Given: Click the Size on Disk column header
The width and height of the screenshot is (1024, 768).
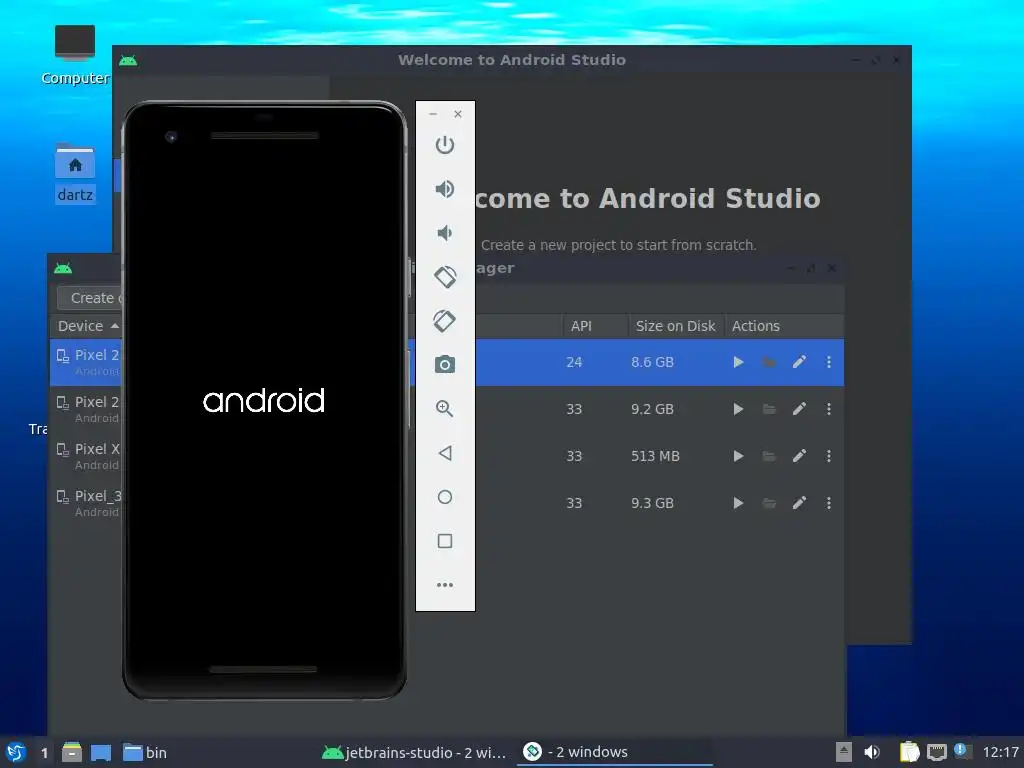Looking at the screenshot, I should click(x=675, y=326).
